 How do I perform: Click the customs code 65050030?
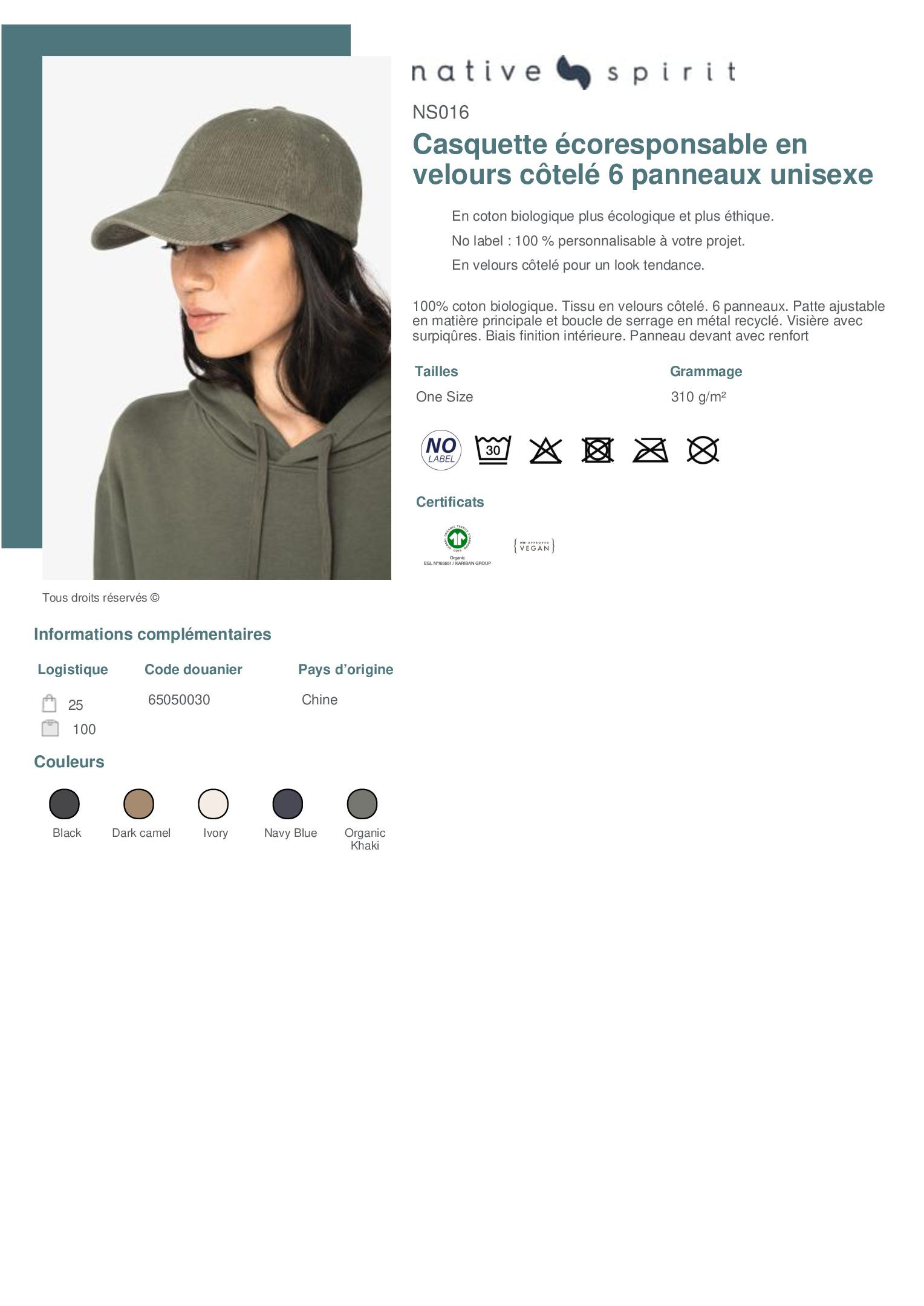pos(179,700)
